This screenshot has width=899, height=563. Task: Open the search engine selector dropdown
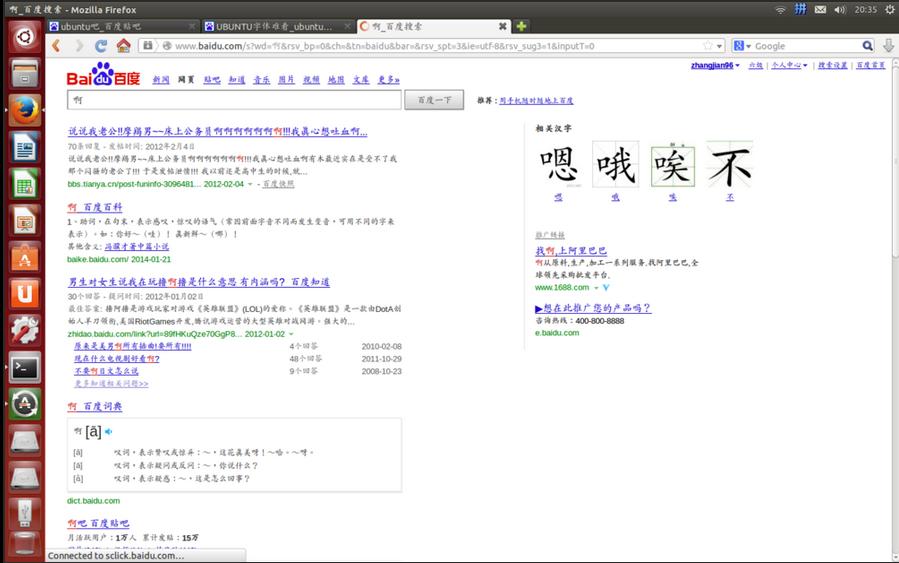coord(742,46)
